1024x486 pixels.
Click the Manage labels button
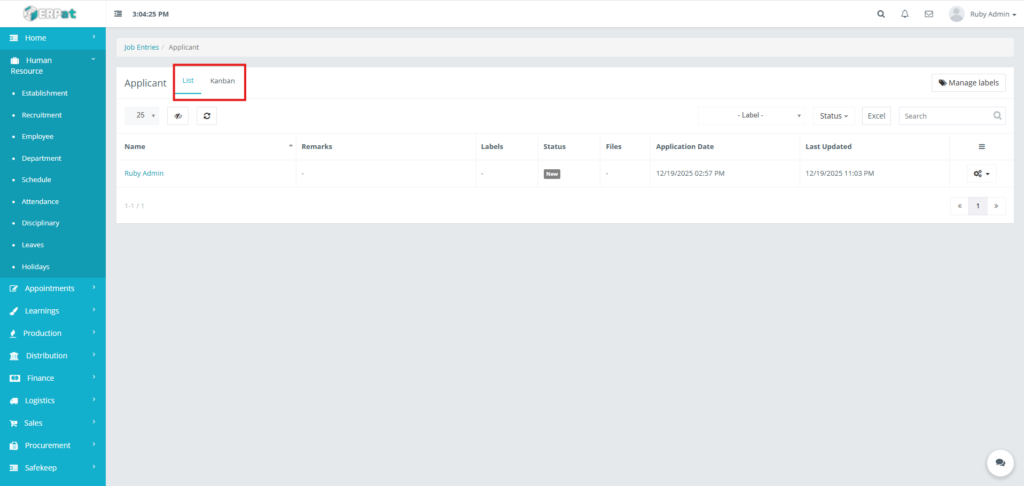pos(968,83)
